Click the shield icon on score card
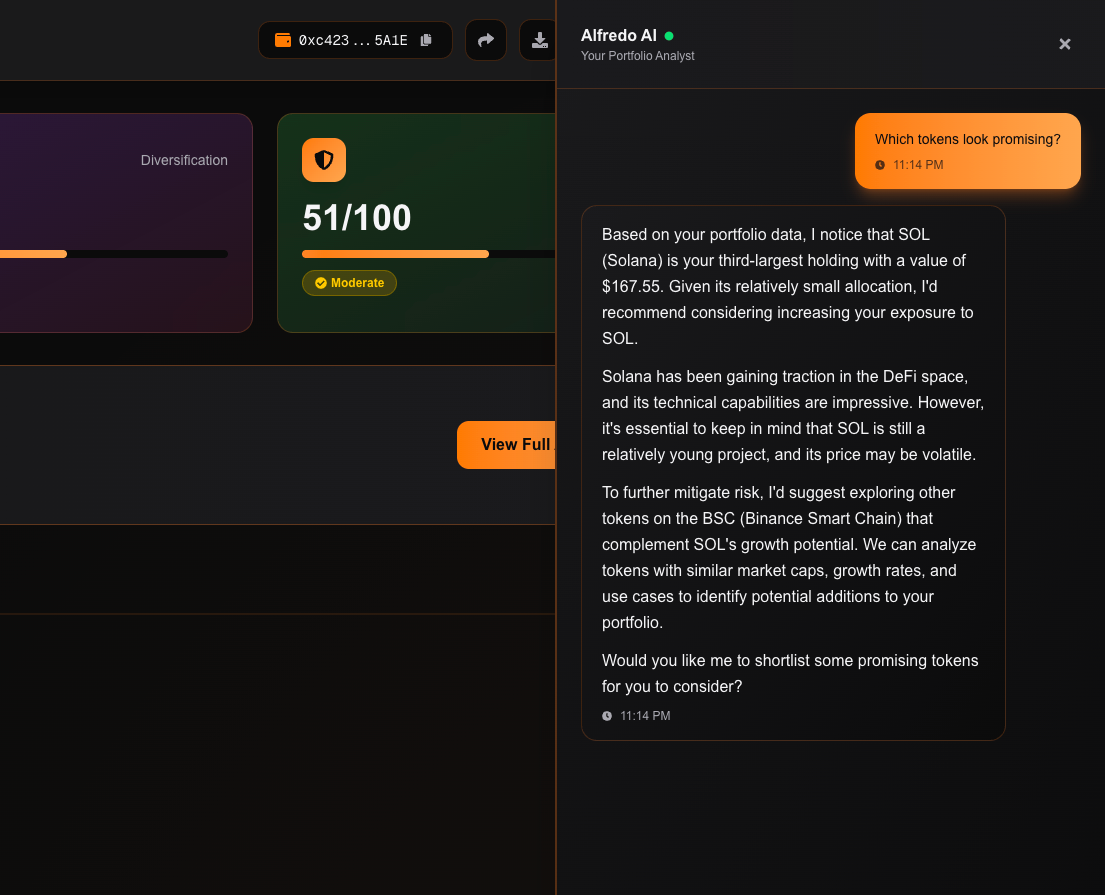This screenshot has width=1105, height=895. point(324,160)
